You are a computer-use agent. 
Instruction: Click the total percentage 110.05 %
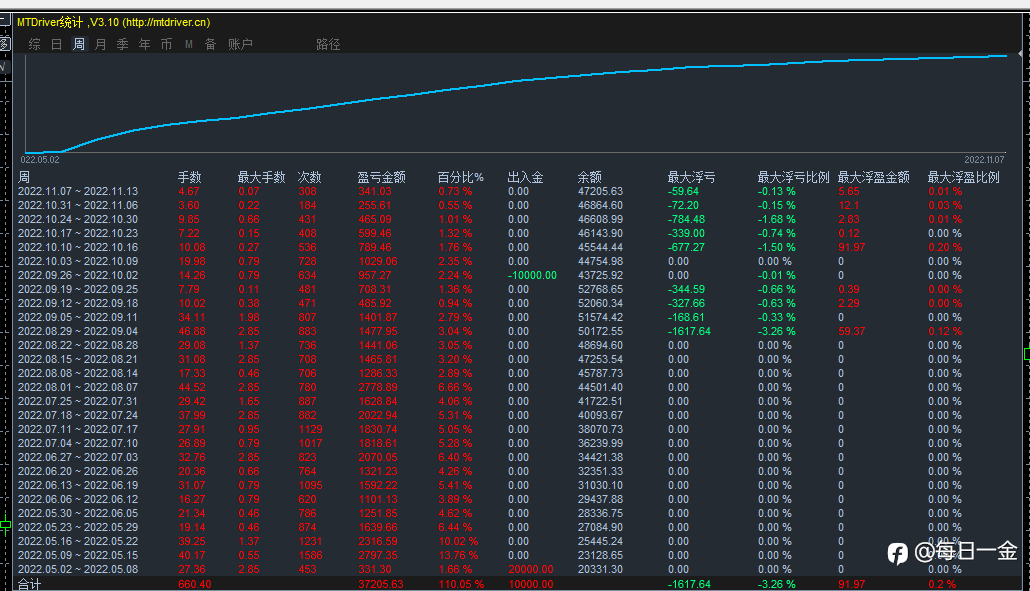461,584
